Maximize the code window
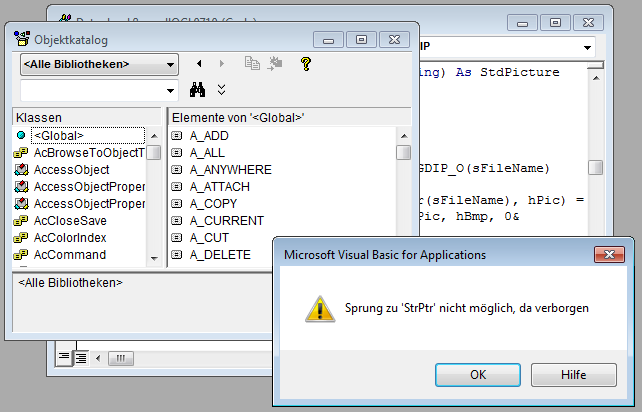The width and height of the screenshot is (642, 412). point(555,23)
